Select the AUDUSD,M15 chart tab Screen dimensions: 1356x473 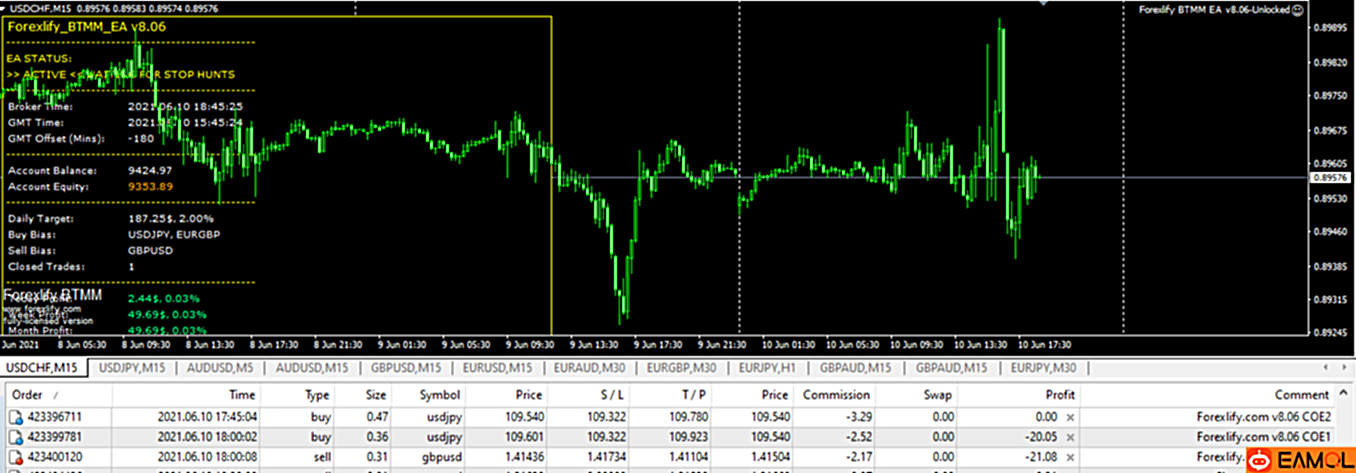312,369
